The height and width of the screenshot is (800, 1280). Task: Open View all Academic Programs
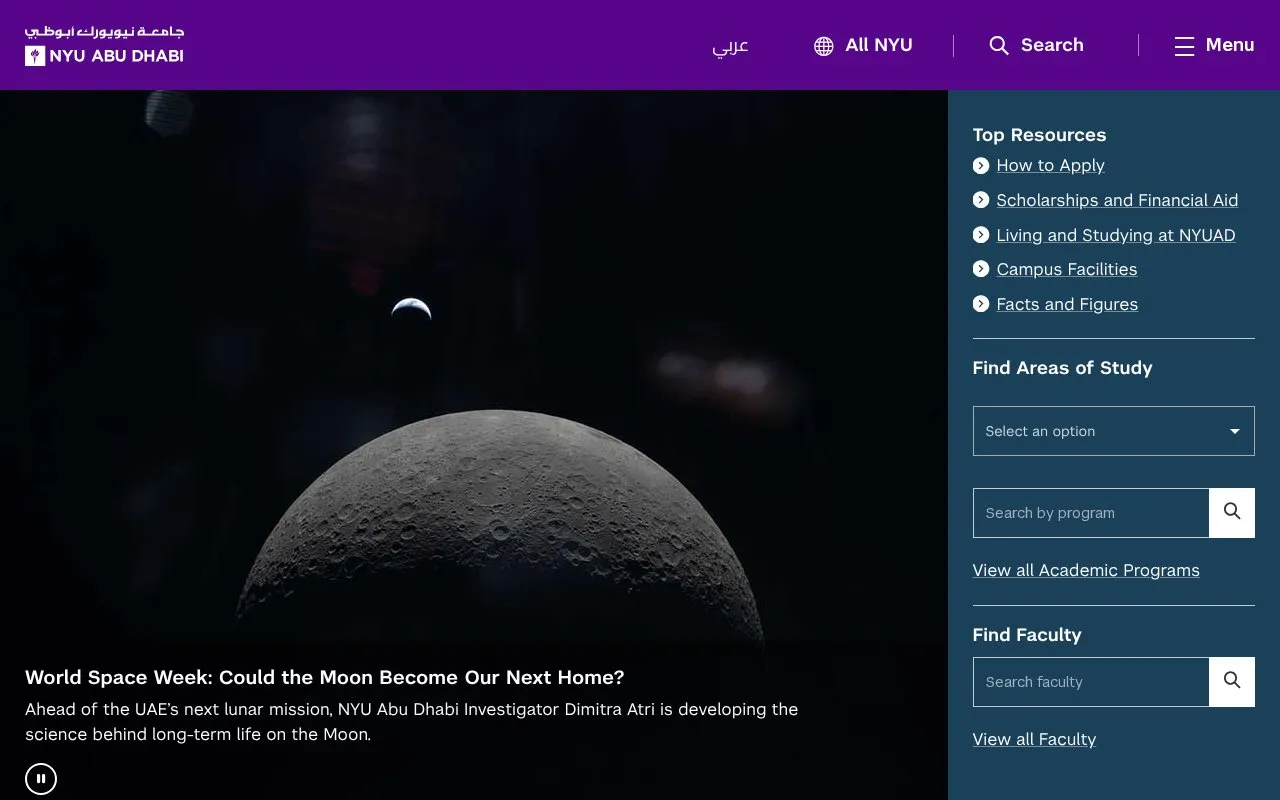(1086, 570)
